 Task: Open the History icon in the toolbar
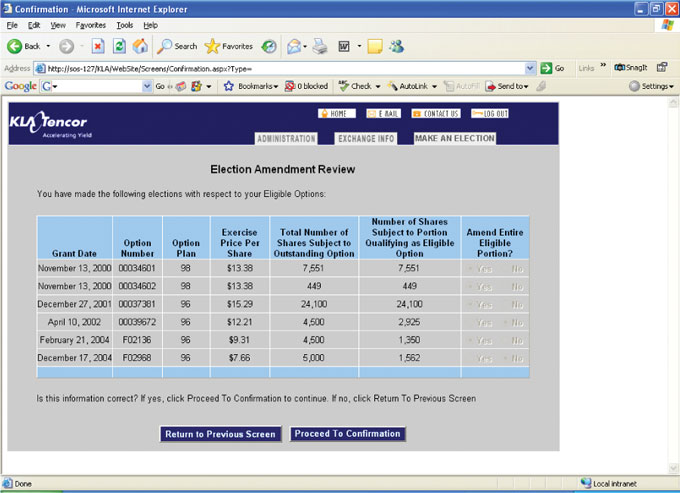pyautogui.click(x=269, y=46)
